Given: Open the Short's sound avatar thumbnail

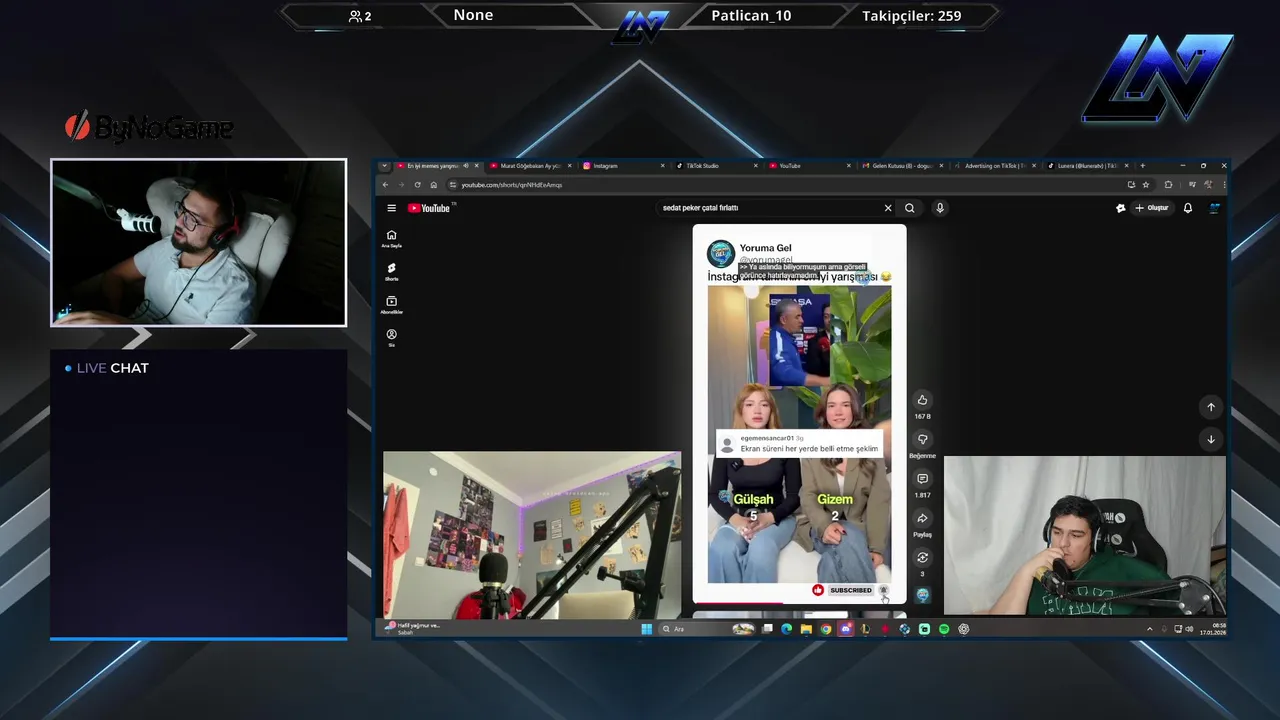Looking at the screenshot, I should pyautogui.click(x=922, y=595).
